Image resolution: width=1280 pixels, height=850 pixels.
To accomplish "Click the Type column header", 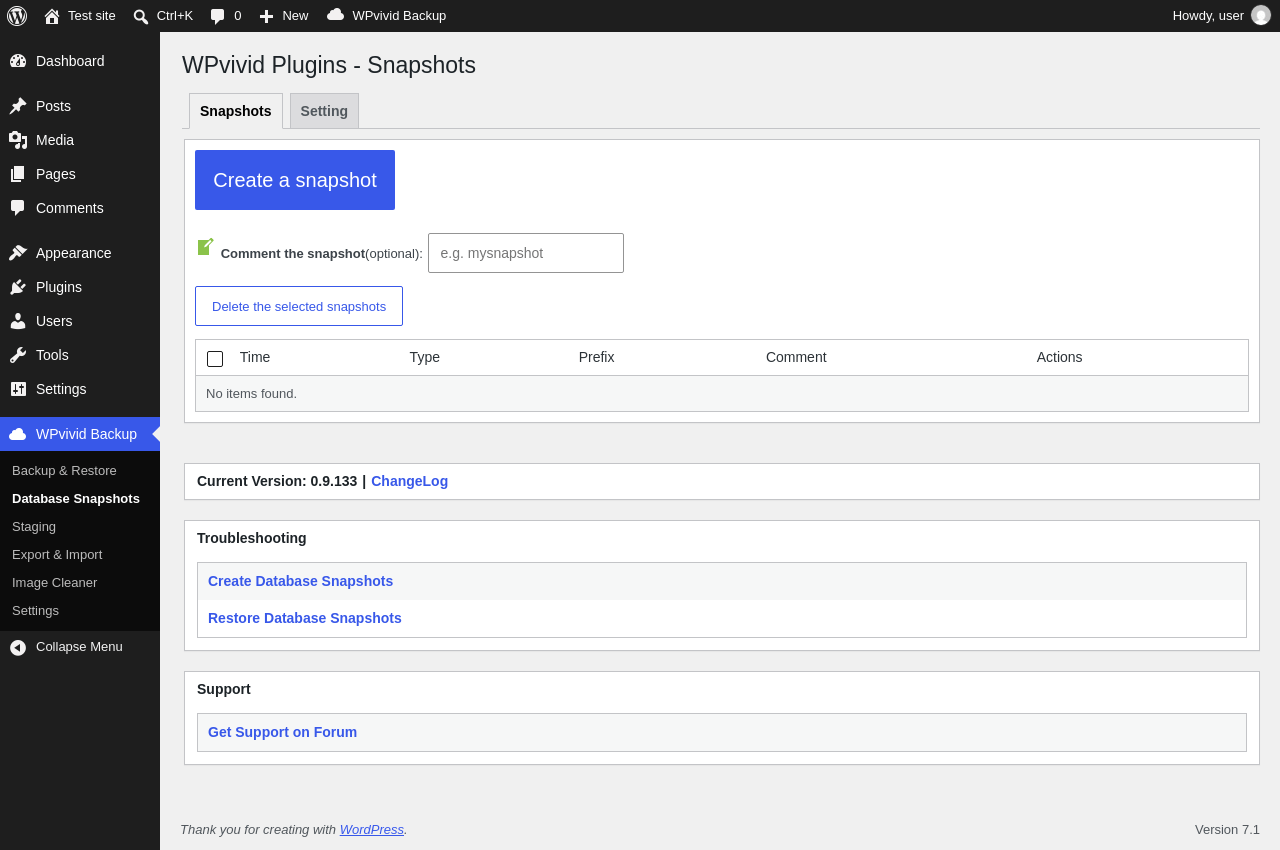I will click(425, 357).
